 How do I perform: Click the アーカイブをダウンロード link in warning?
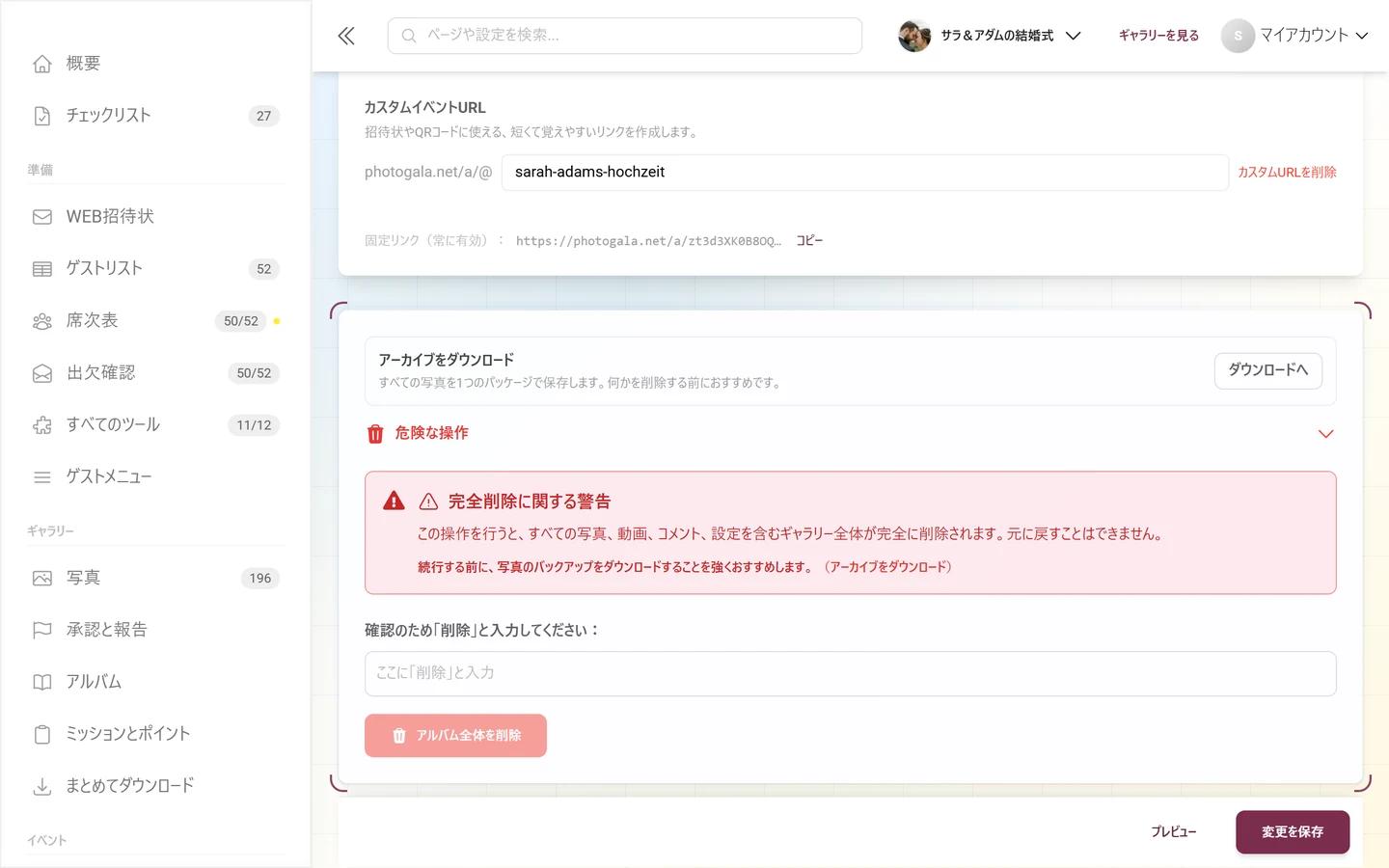click(888, 567)
